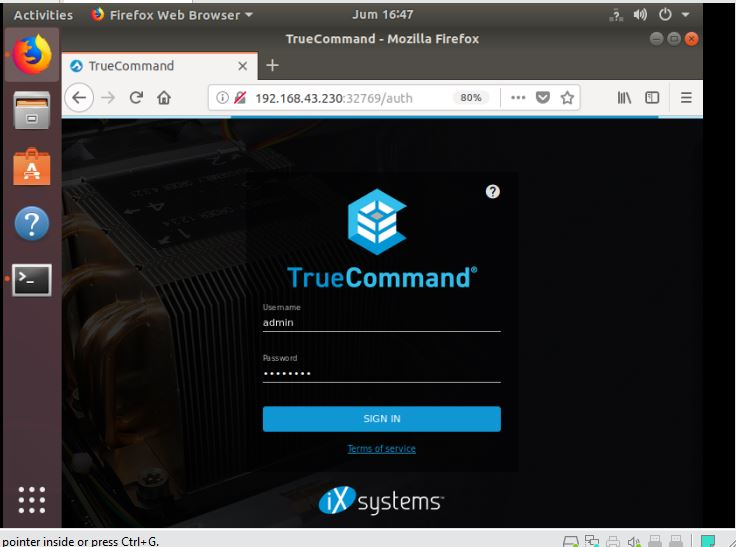This screenshot has width=736, height=547.
Task: Click the address bar URL text
Action: tap(334, 98)
